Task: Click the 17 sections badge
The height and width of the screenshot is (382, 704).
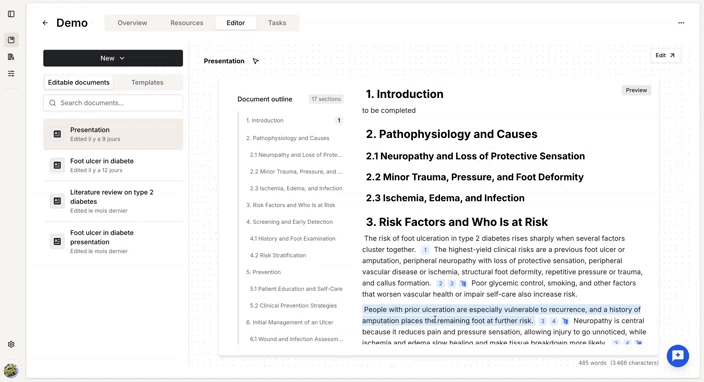Action: click(326, 99)
